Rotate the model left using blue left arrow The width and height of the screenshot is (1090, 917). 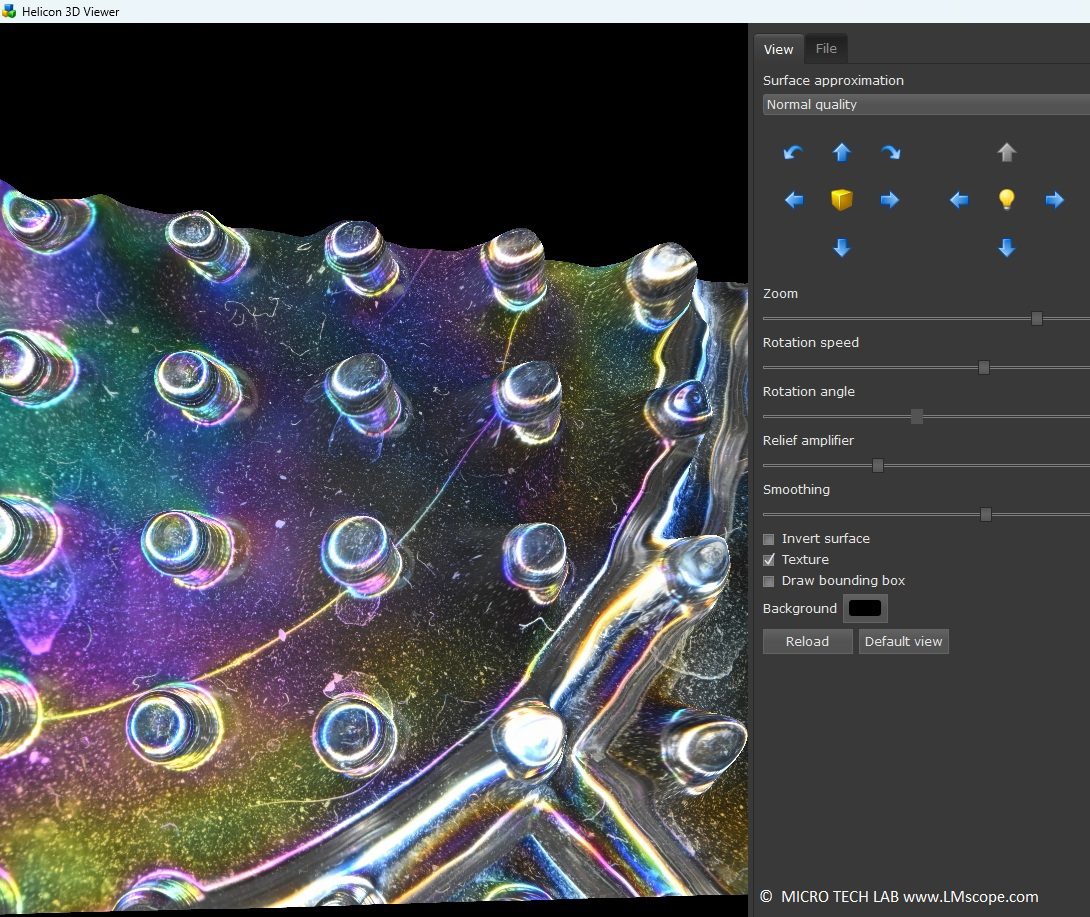[793, 199]
